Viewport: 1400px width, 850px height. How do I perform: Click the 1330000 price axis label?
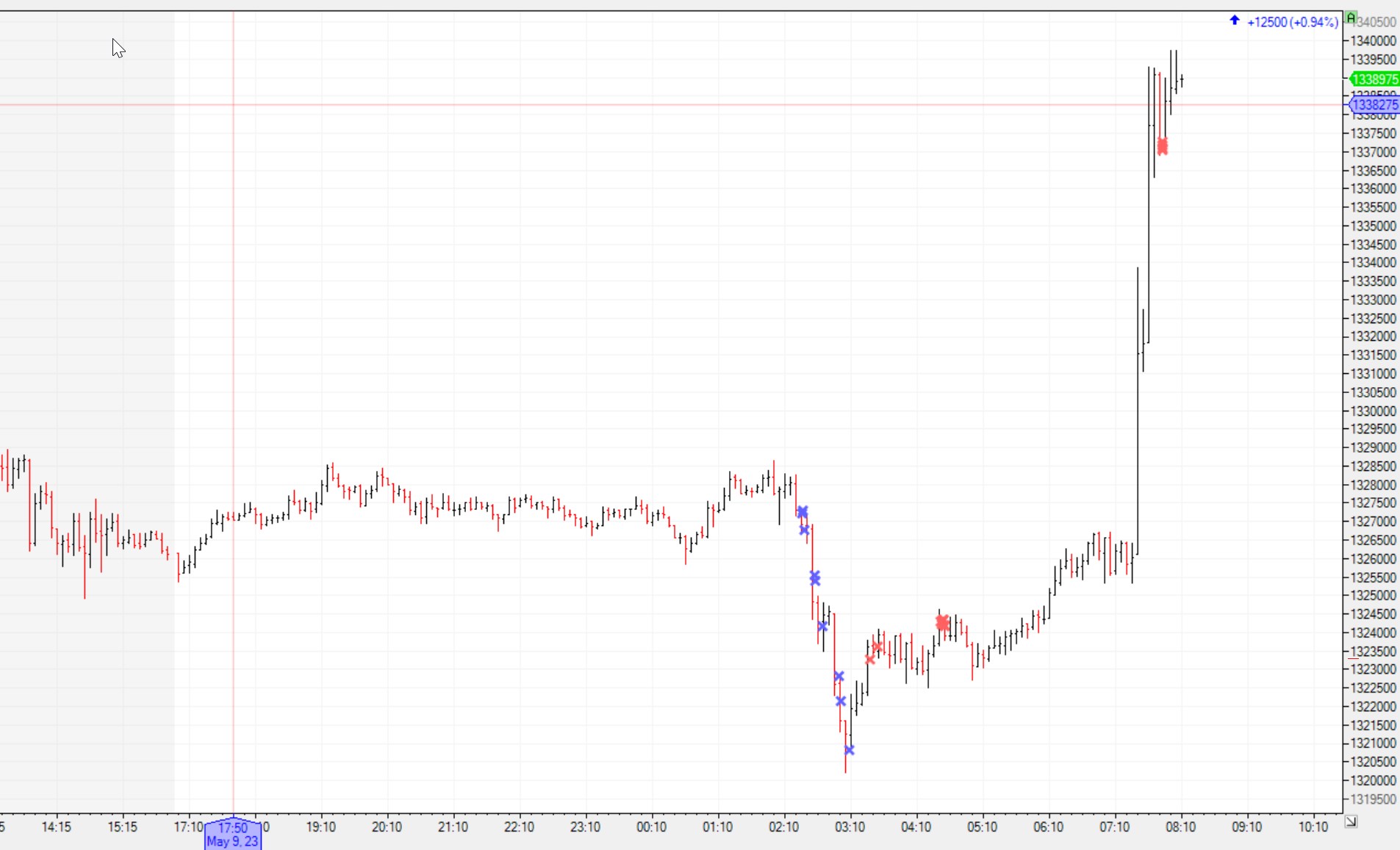click(1374, 411)
